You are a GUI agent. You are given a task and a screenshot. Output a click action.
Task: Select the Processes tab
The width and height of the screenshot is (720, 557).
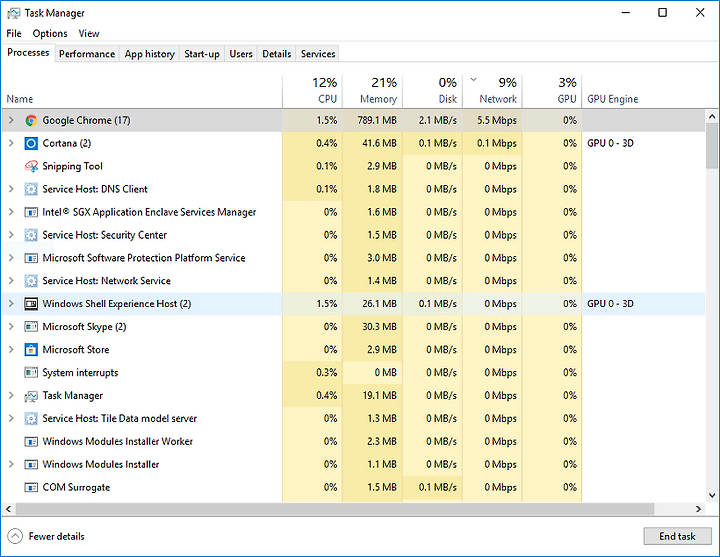point(28,53)
